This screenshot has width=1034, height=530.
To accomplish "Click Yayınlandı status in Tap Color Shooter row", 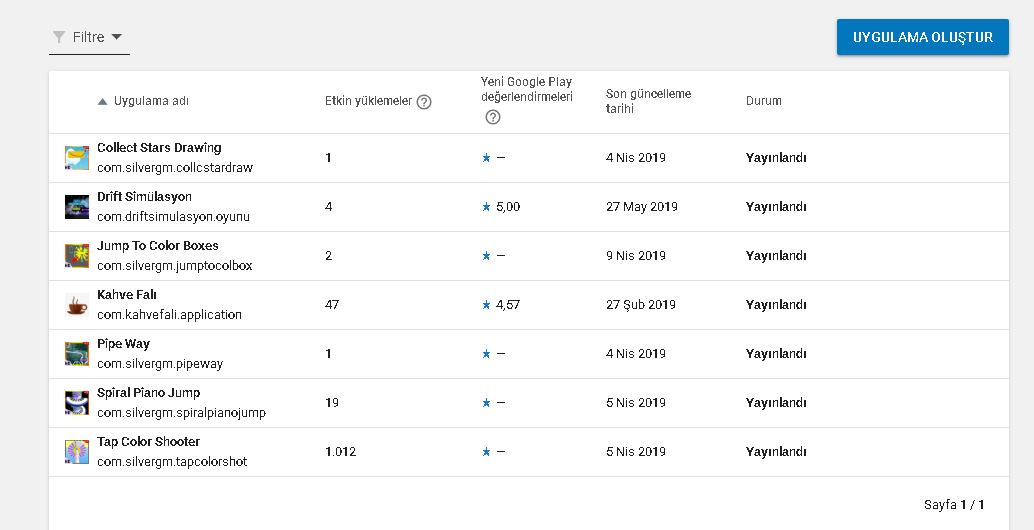I will (x=776, y=452).
